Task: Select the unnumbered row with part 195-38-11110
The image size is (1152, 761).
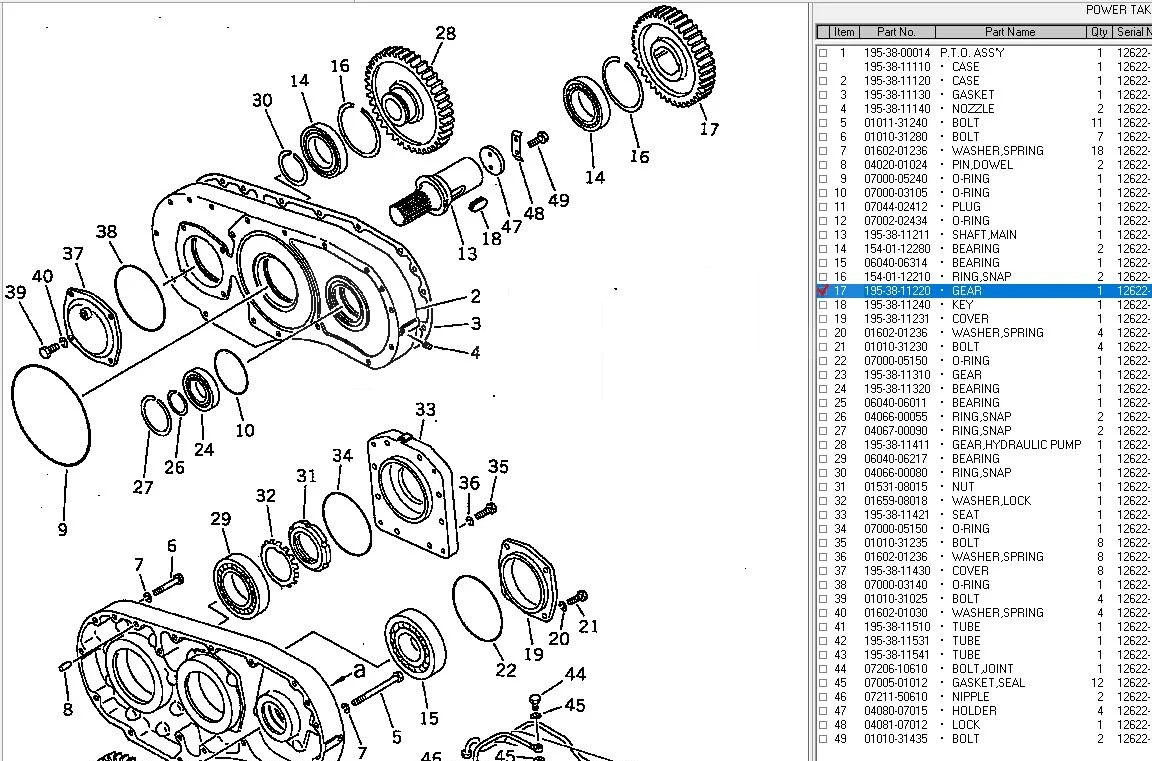Action: [984, 67]
